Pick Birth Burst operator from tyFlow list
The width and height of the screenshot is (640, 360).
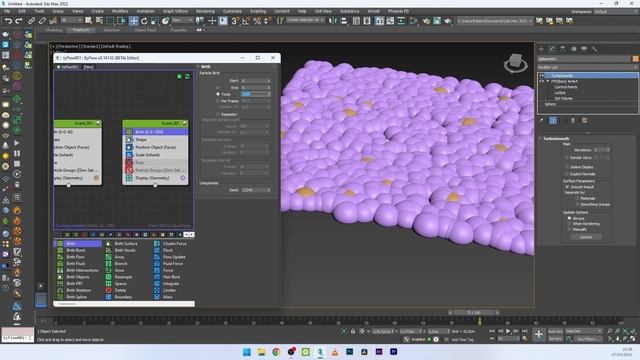[76, 250]
